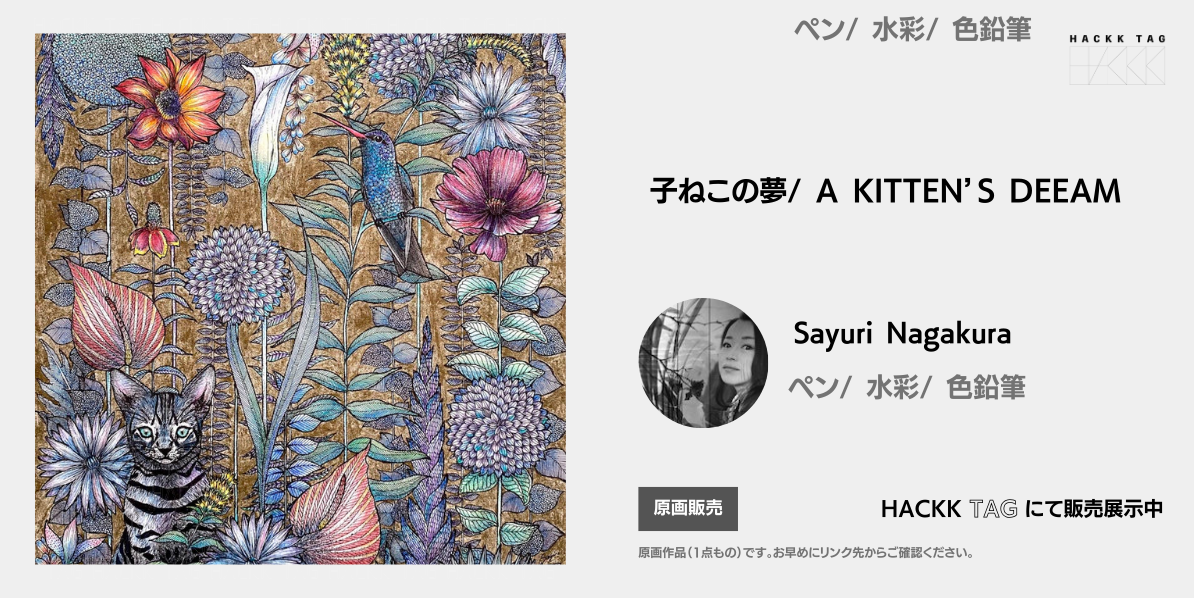Click the purple dahlia at painting's right
The image size is (1194, 598).
(496, 424)
